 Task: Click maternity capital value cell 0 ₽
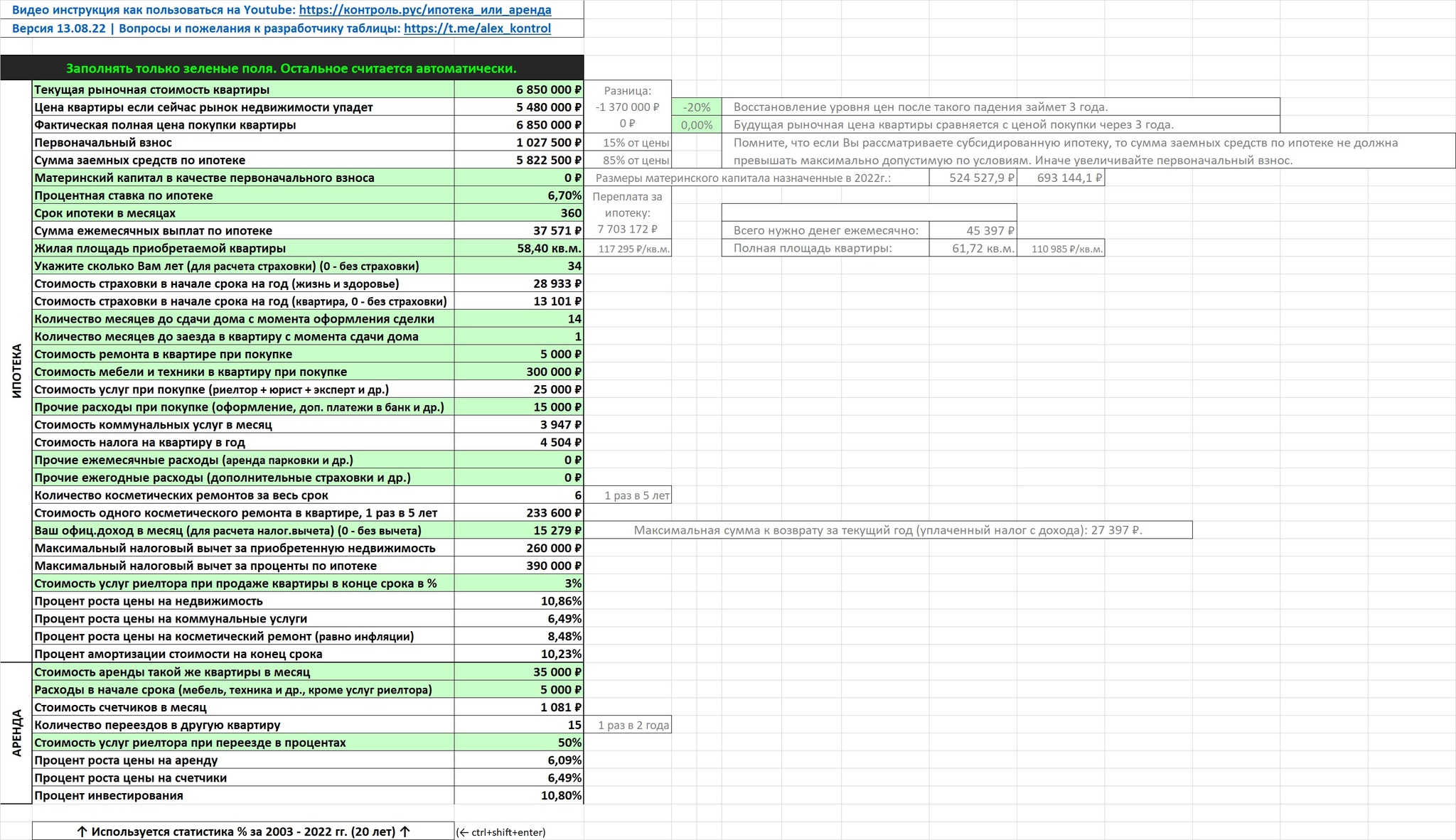(519, 178)
